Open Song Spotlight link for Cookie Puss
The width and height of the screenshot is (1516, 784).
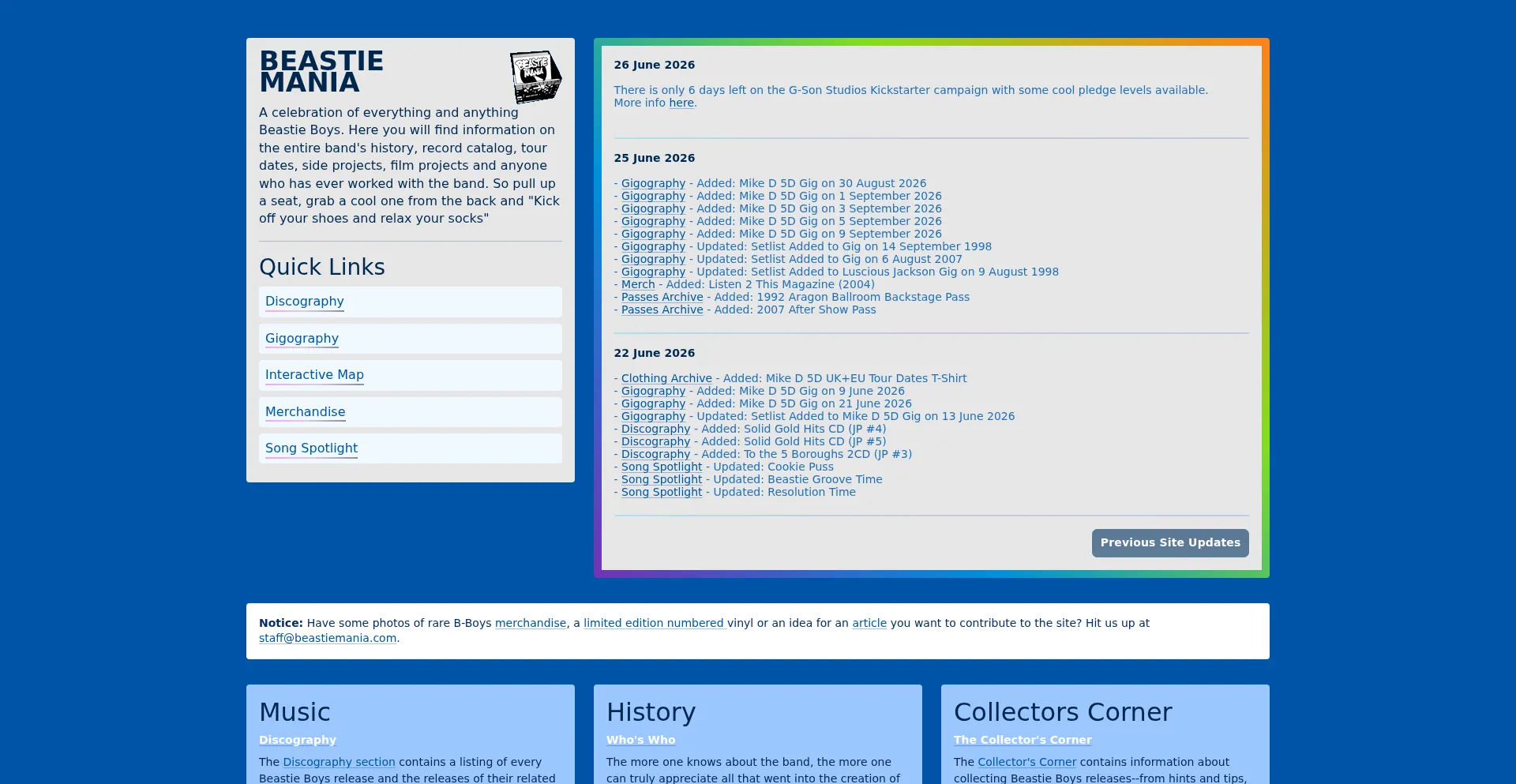click(662, 467)
